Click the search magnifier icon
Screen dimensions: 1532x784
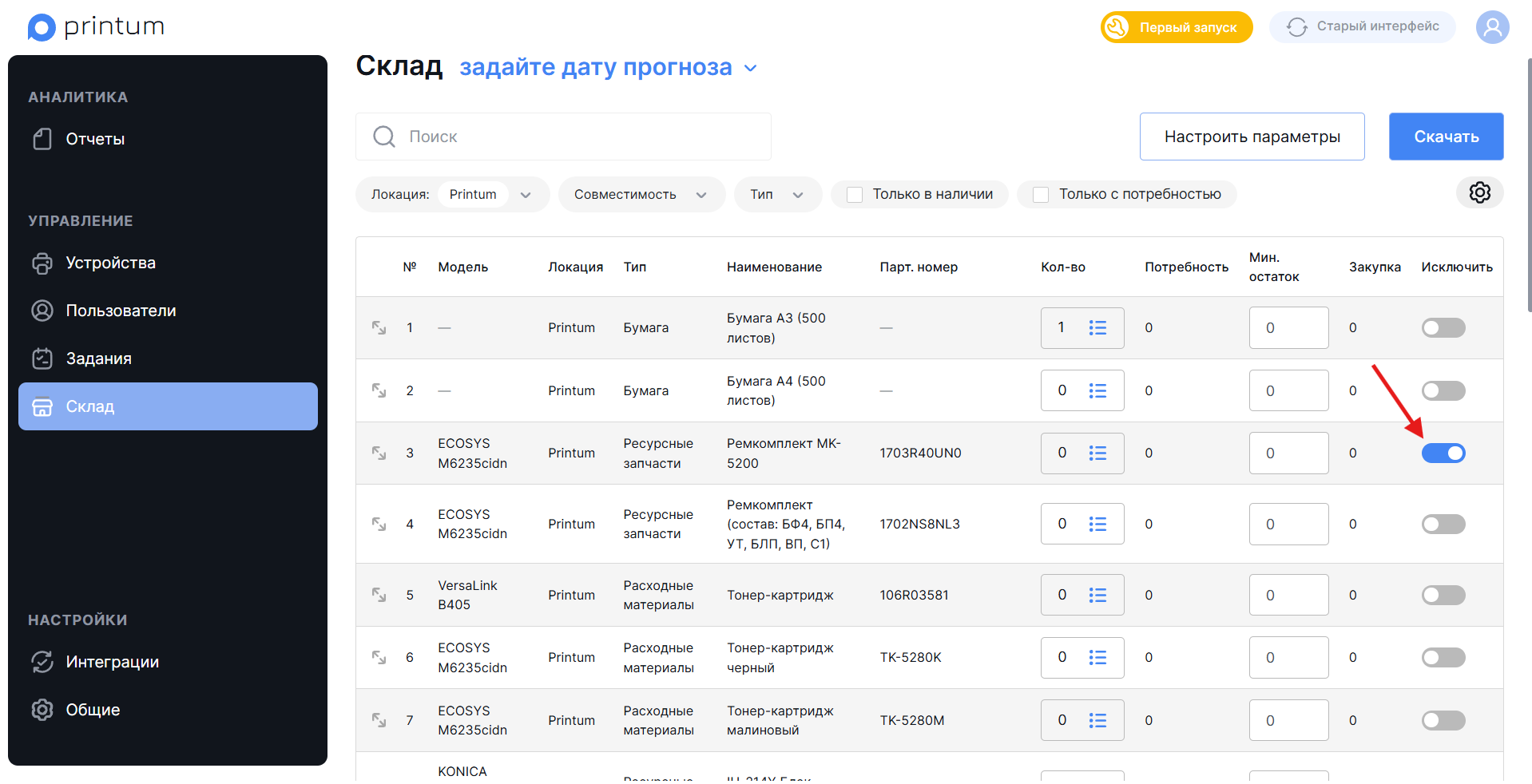pyautogui.click(x=384, y=137)
